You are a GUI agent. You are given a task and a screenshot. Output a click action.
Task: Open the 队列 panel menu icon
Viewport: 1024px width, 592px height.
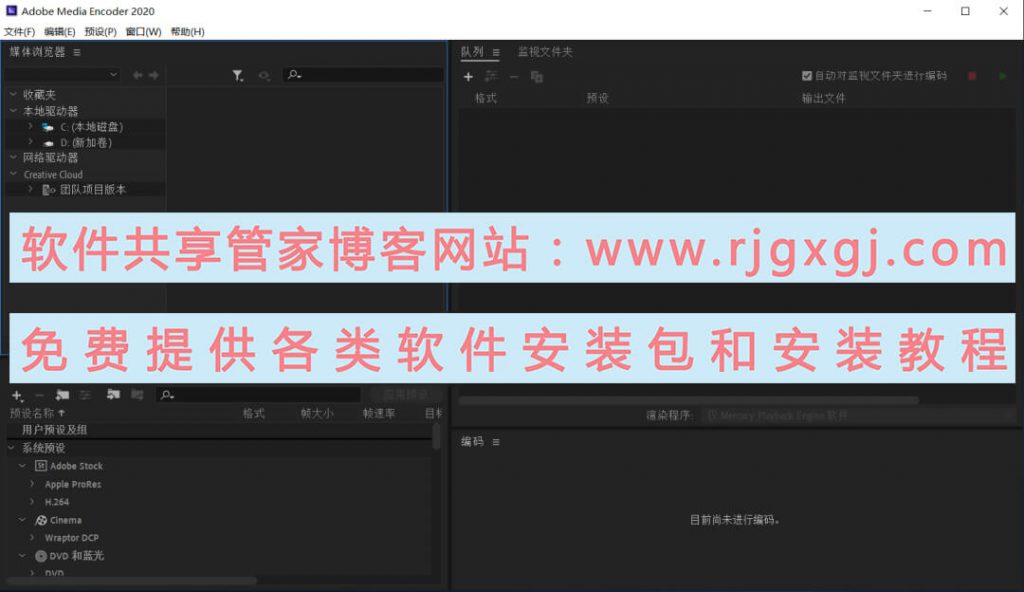click(x=496, y=52)
